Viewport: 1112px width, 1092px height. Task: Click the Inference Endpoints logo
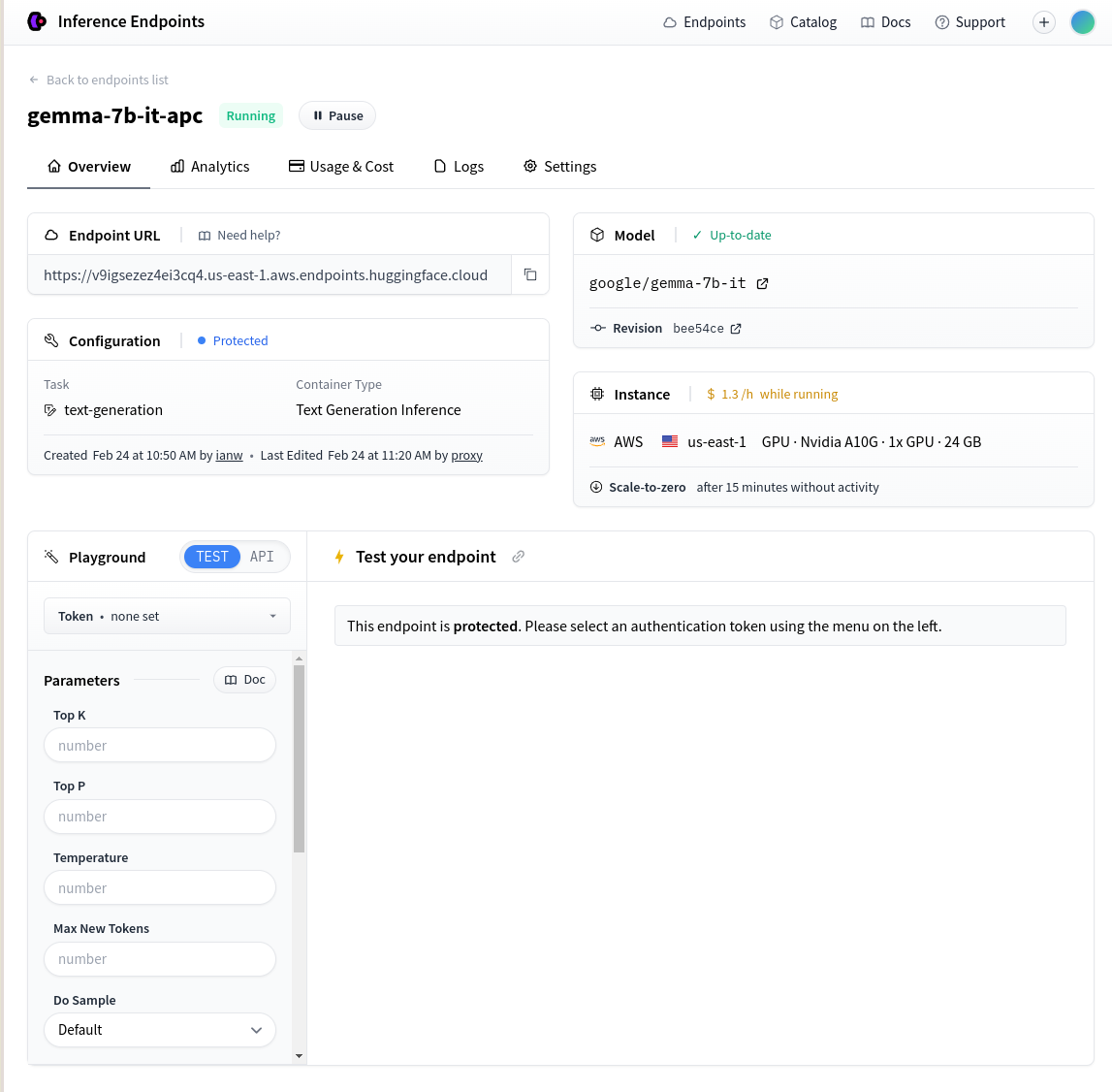pyautogui.click(x=37, y=21)
